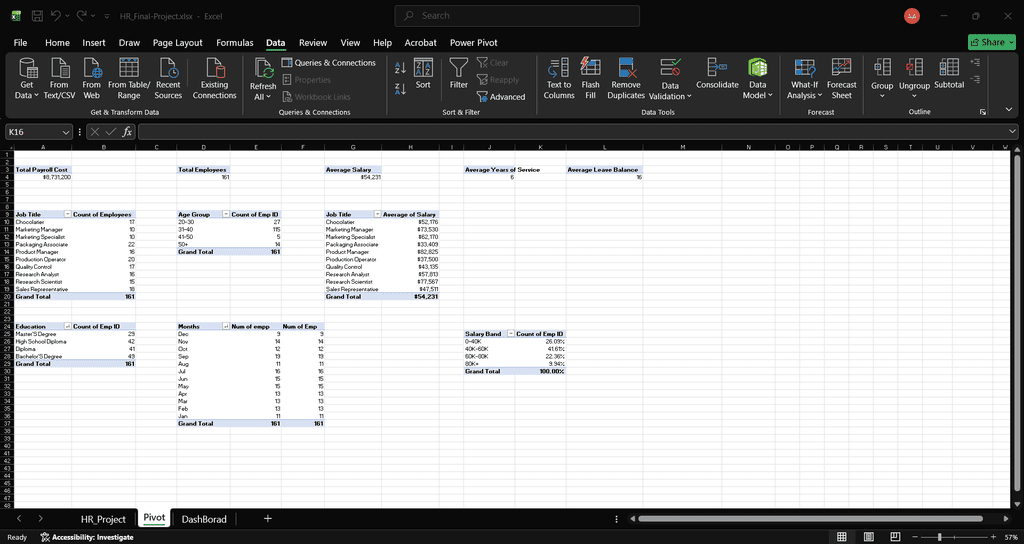Open Queries & Connections pane
The height and width of the screenshot is (544, 1024).
328,63
